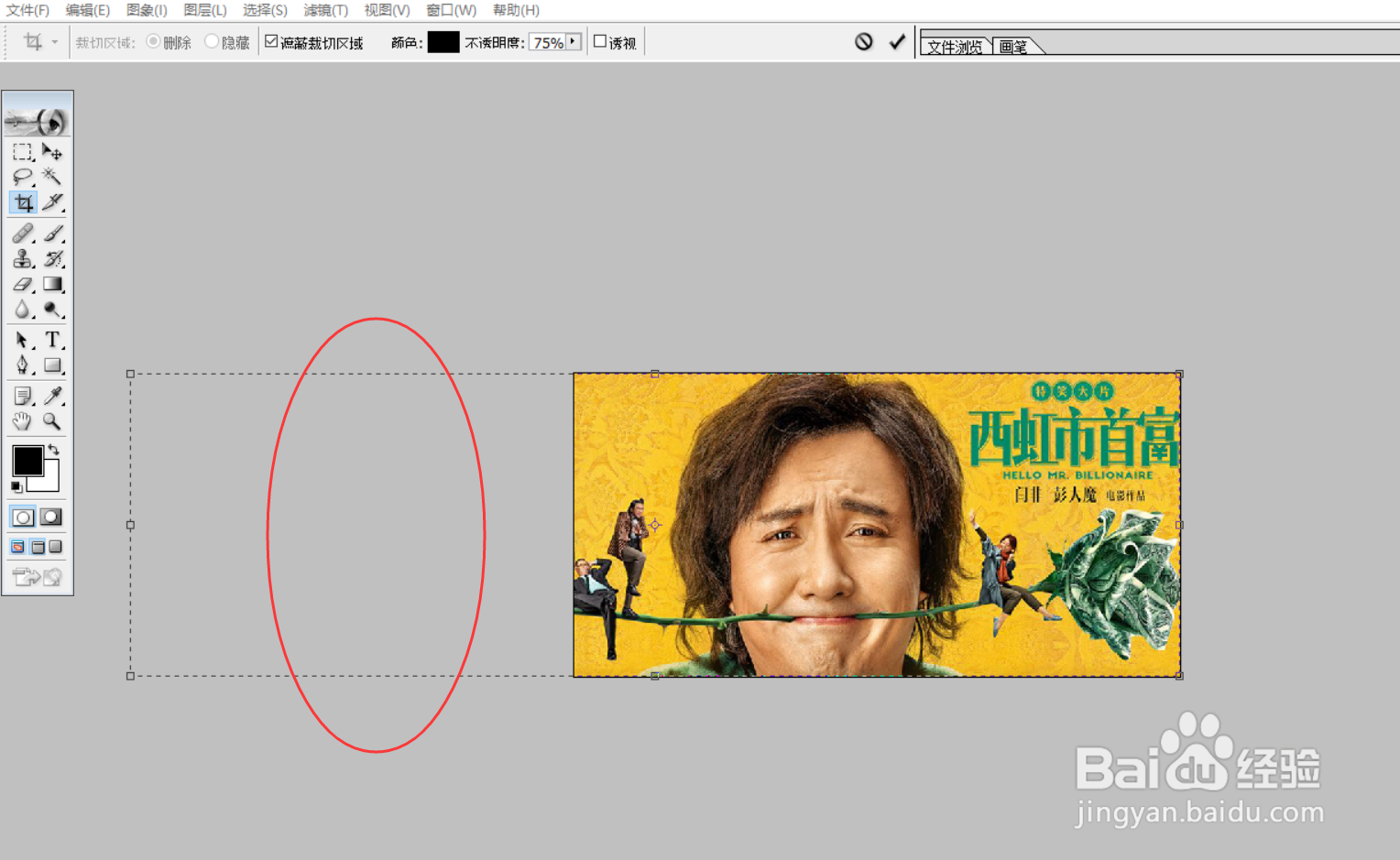Open 帮助(H) menu

pos(516,10)
